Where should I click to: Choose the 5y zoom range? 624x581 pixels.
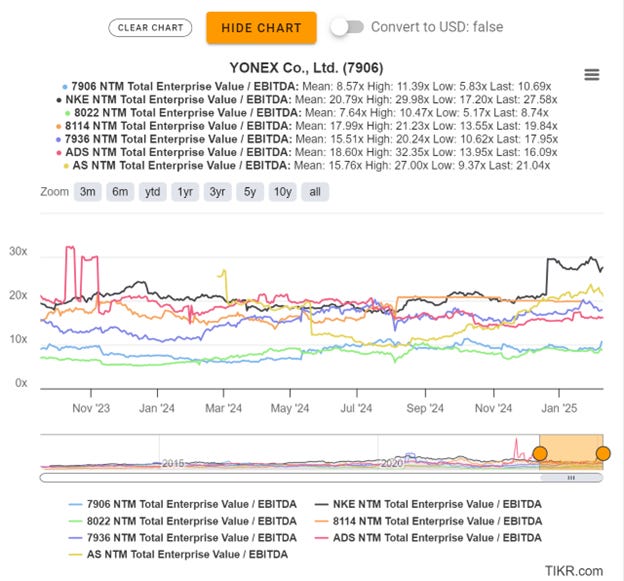[250, 192]
